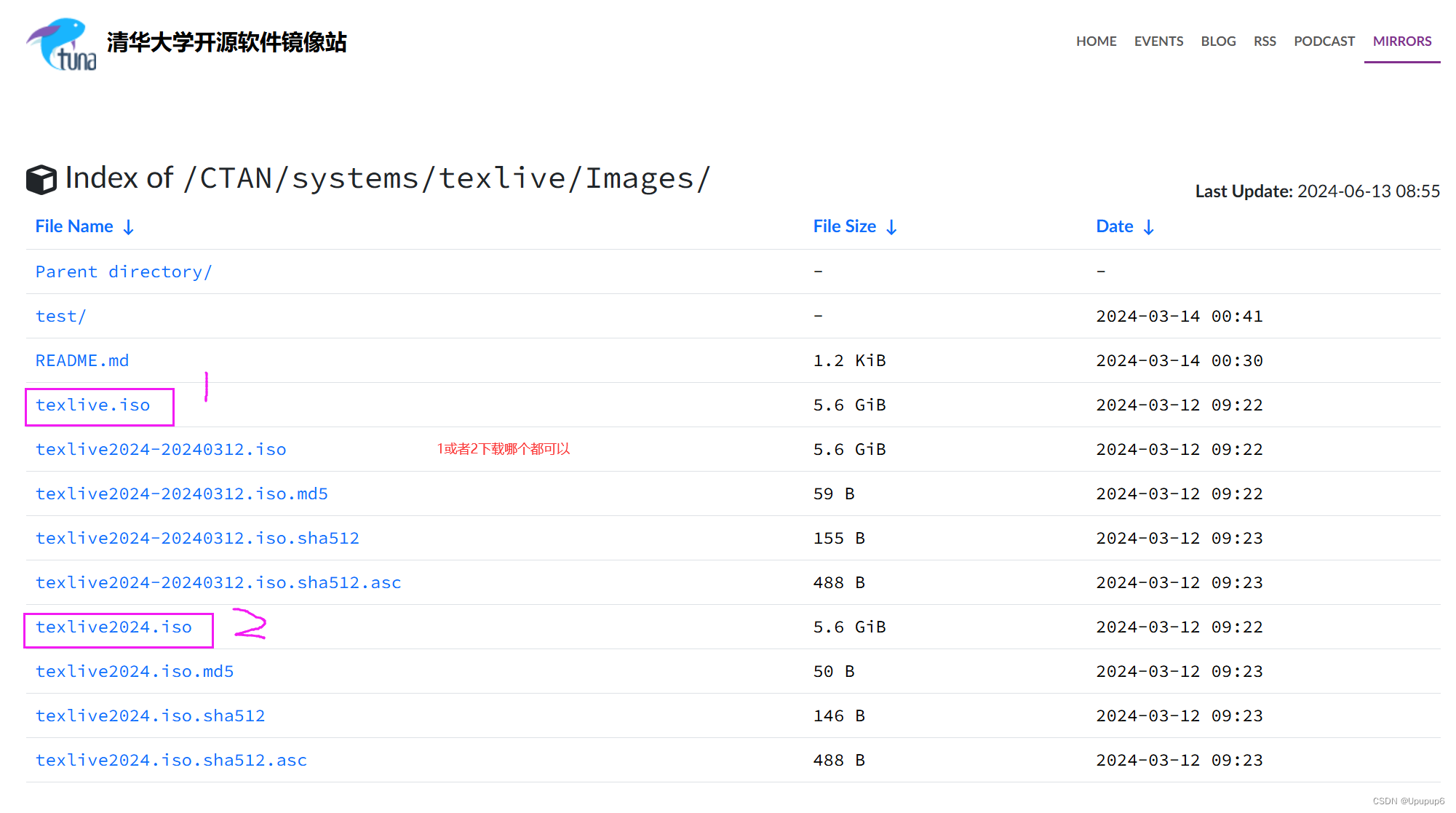This screenshot has width=1456, height=813.
Task: Open the HOME menu item
Action: click(1096, 41)
